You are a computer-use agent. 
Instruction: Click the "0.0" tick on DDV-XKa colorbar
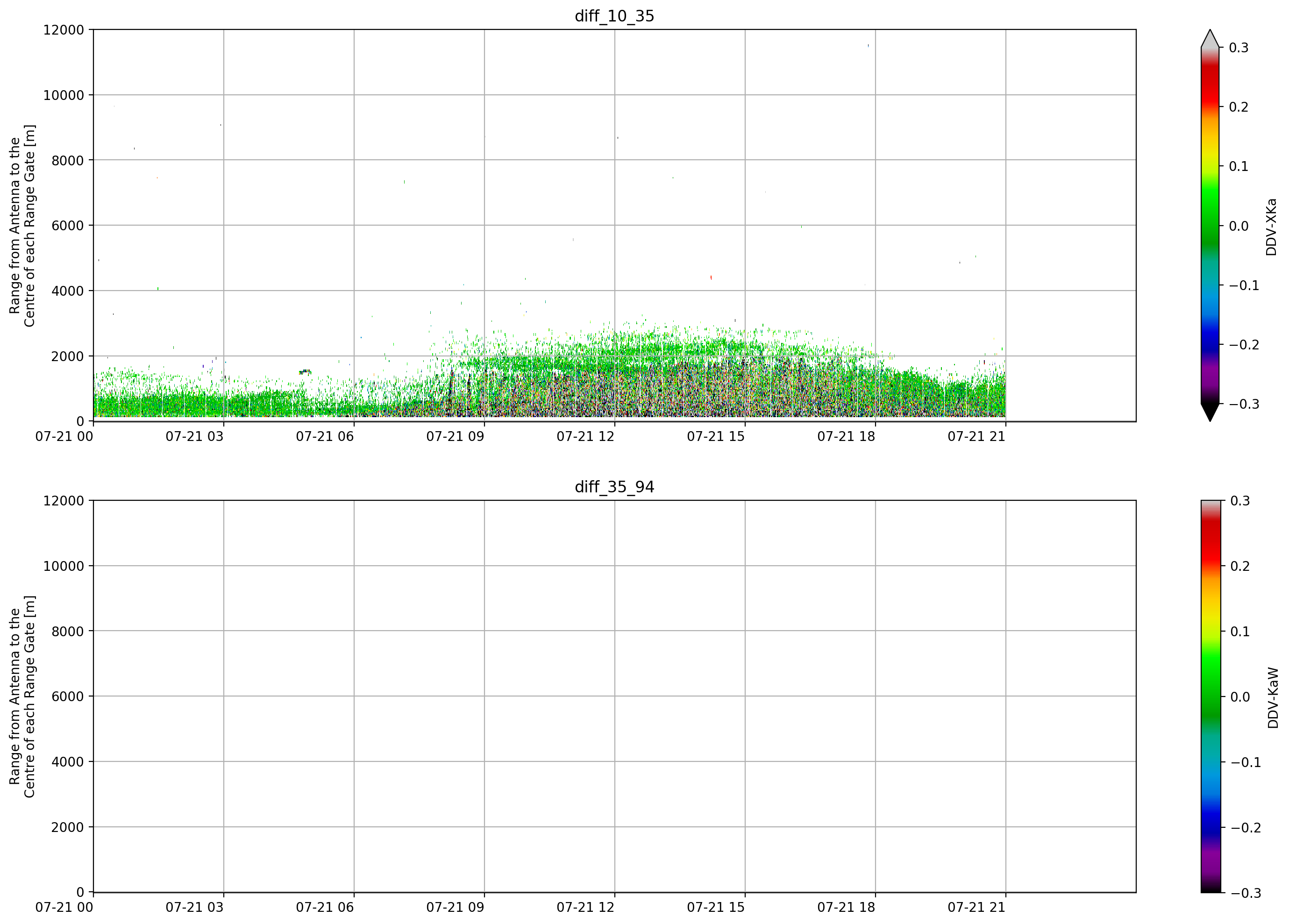click(x=1239, y=226)
